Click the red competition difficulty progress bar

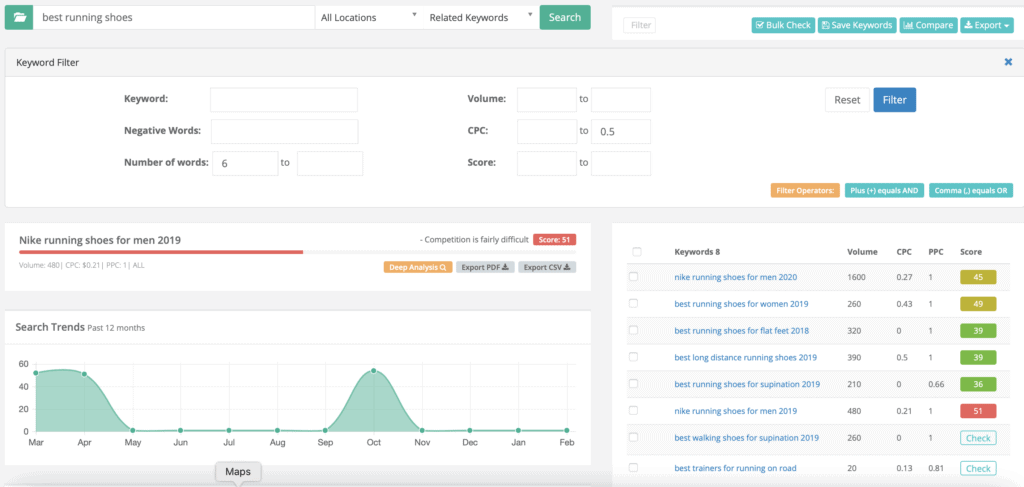[x=161, y=252]
